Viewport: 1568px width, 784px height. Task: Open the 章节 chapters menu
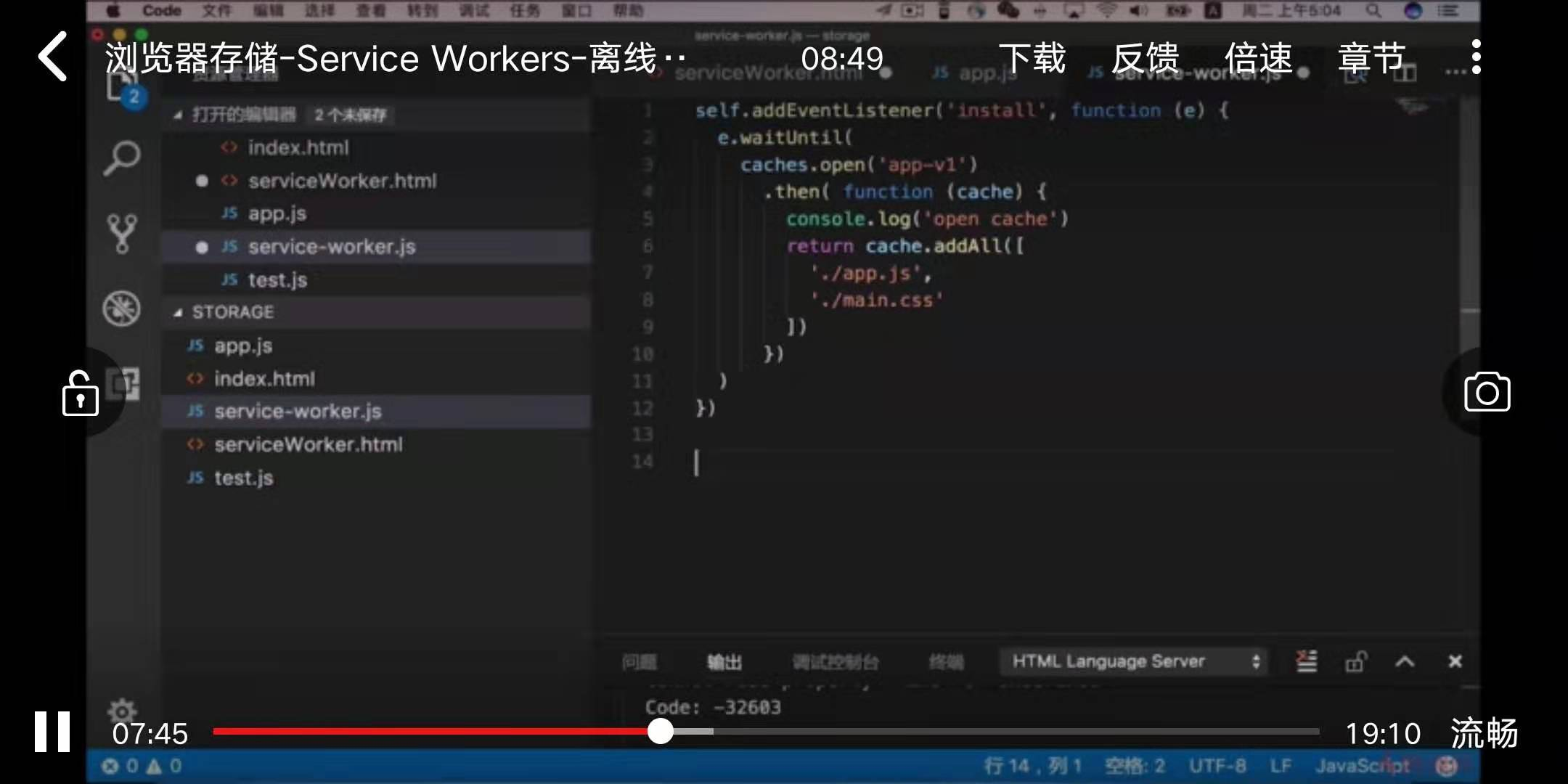[x=1371, y=58]
